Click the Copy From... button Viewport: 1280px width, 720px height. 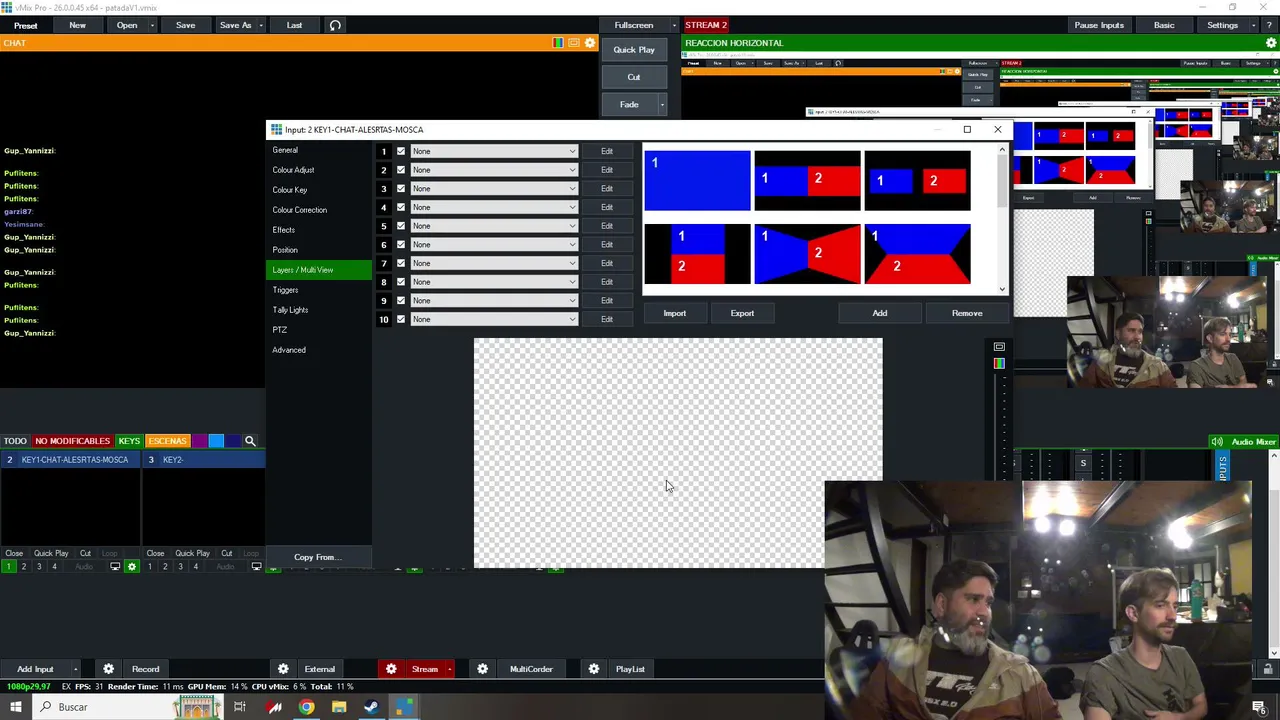pos(318,557)
